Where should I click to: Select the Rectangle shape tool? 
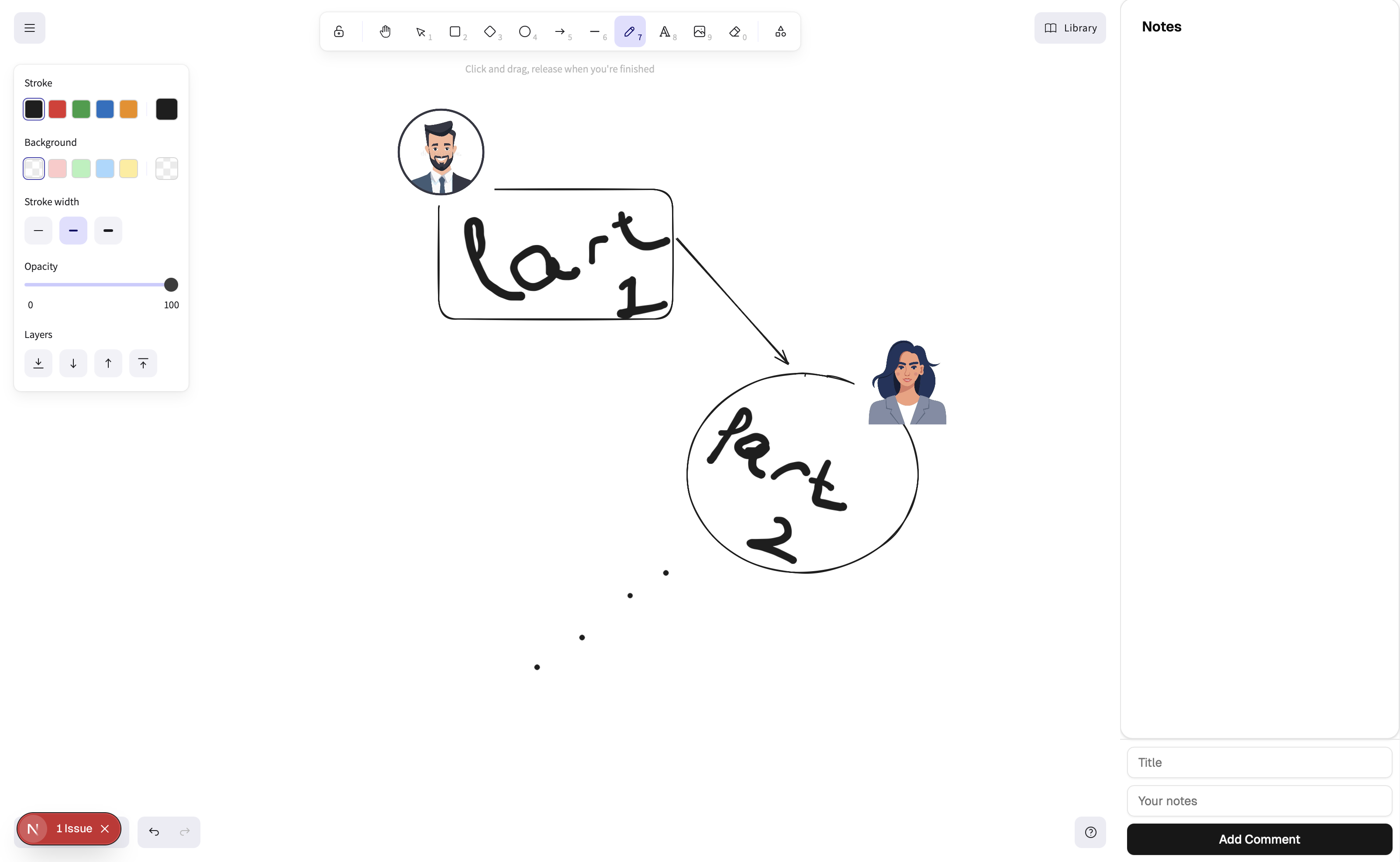[x=455, y=31]
